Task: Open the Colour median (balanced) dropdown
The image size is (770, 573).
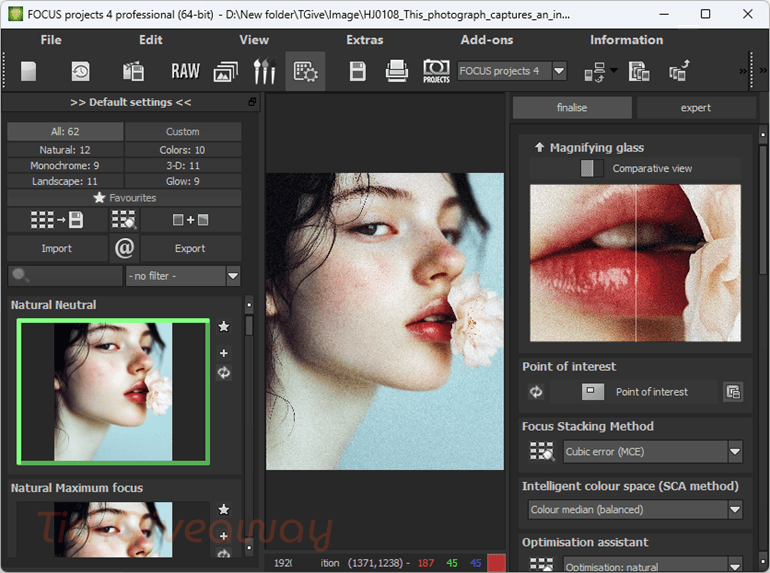Action: [x=635, y=510]
